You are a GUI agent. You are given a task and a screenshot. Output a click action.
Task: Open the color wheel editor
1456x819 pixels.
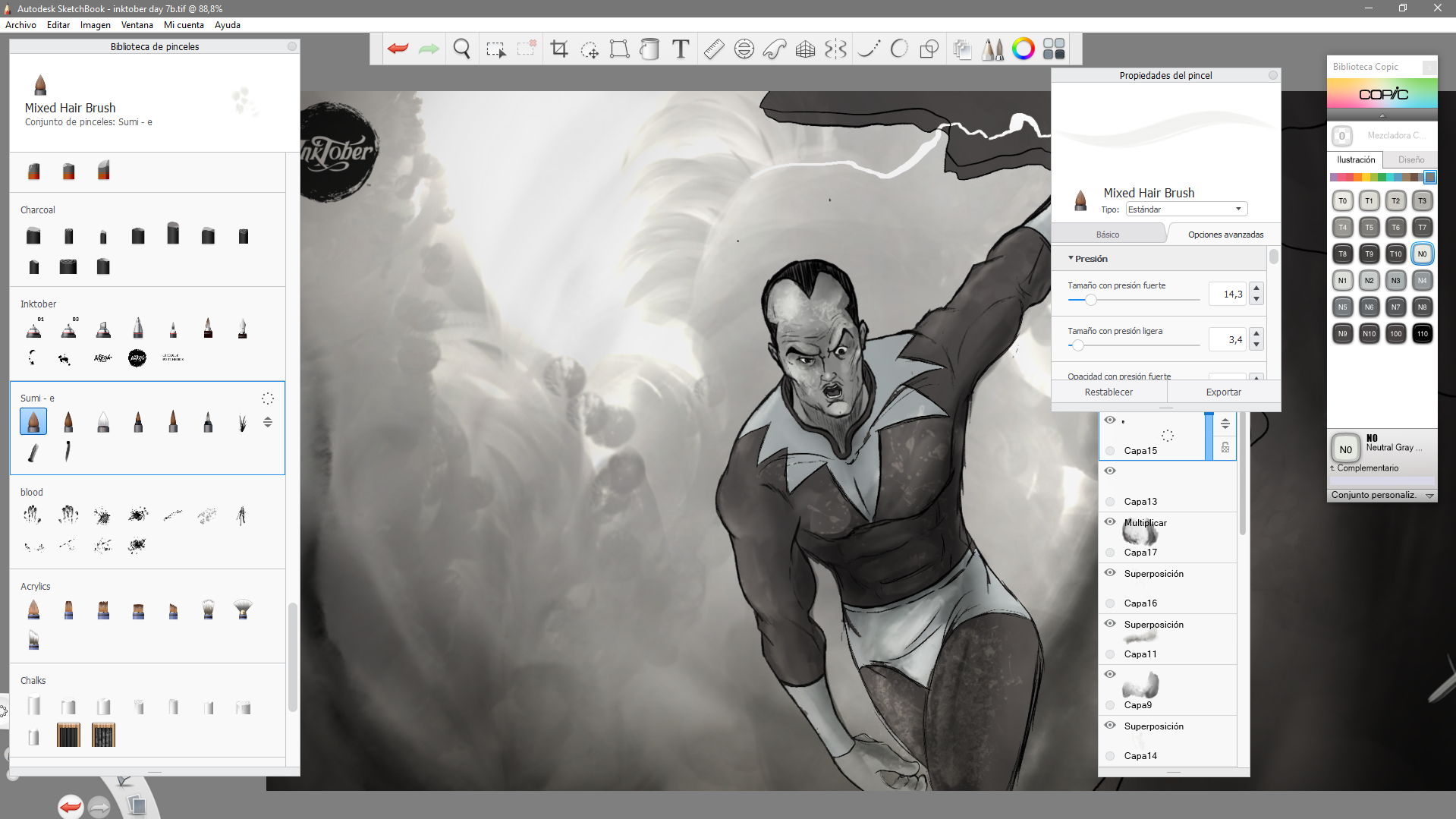pos(1023,49)
